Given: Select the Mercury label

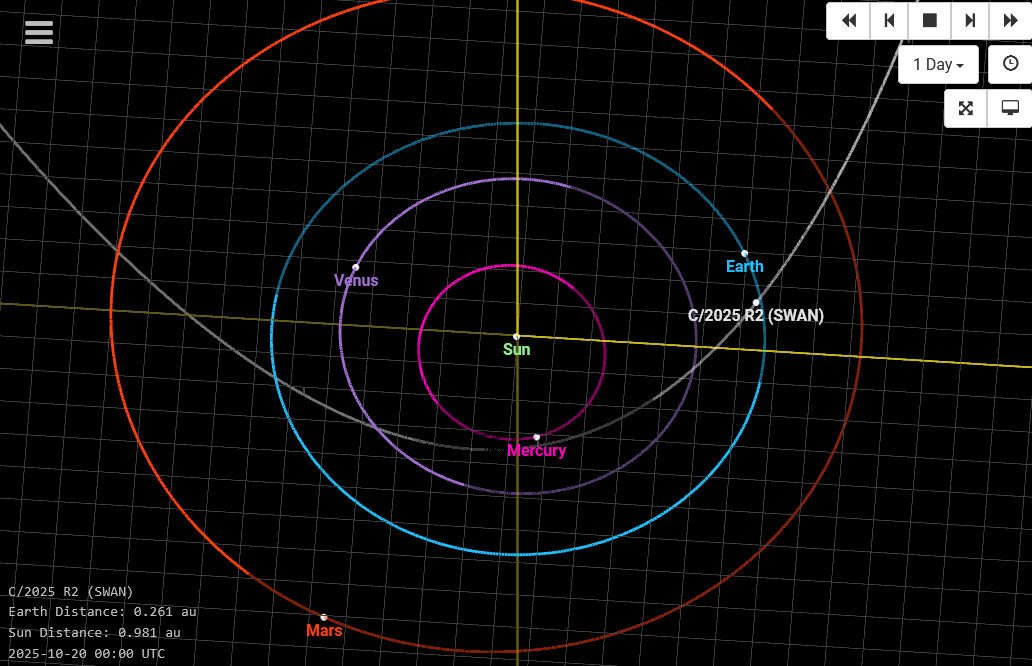Looking at the screenshot, I should point(536,451).
